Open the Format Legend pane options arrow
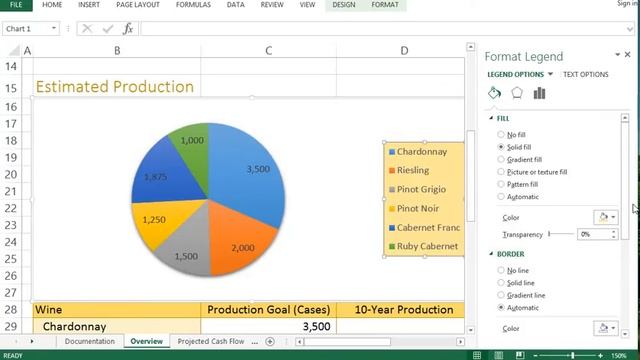The height and width of the screenshot is (360, 640). coord(617,54)
